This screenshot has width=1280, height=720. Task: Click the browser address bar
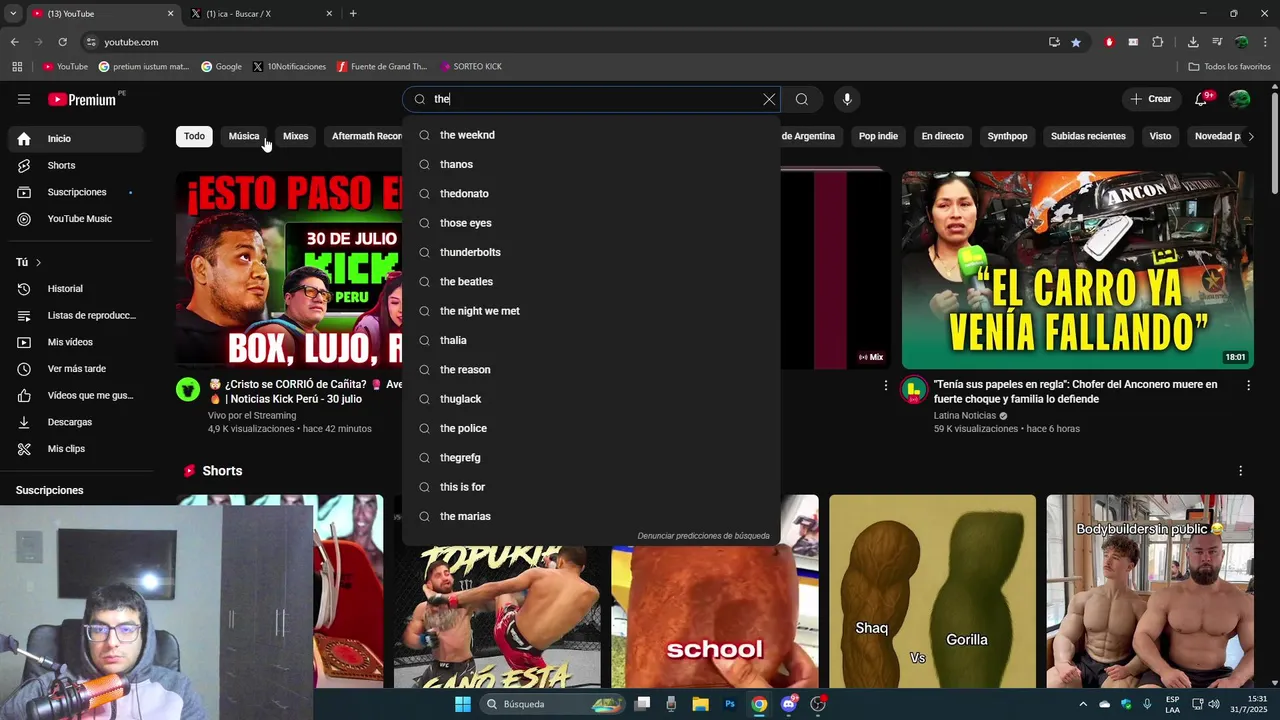tap(560, 42)
